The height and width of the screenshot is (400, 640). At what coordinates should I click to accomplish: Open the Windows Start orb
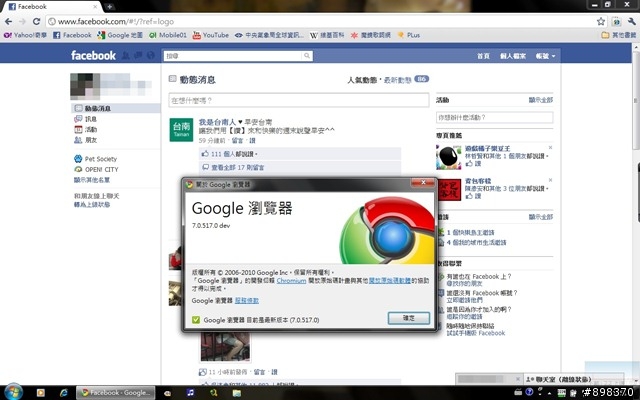point(13,392)
